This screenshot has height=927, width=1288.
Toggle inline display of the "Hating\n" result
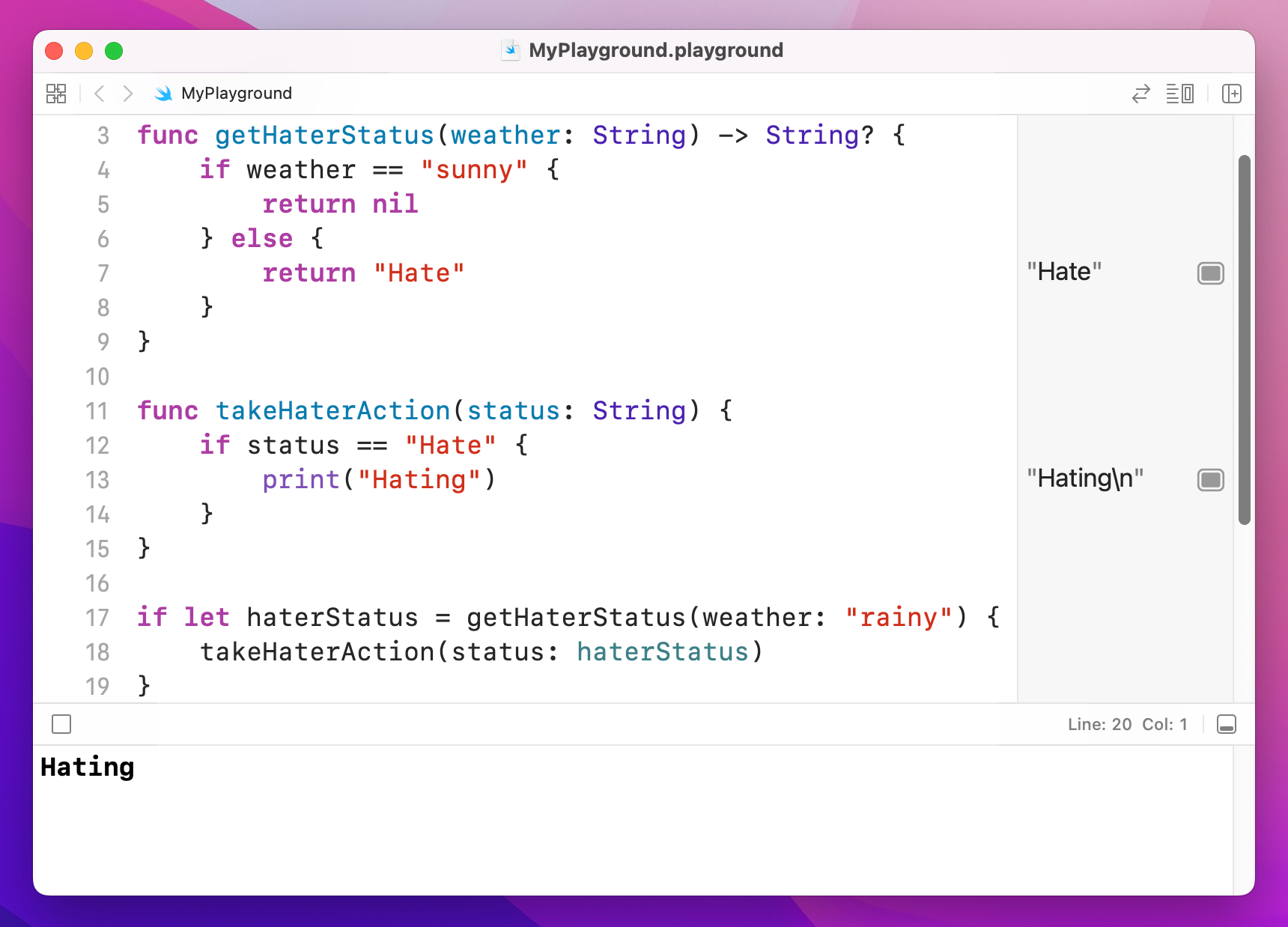[1210, 480]
